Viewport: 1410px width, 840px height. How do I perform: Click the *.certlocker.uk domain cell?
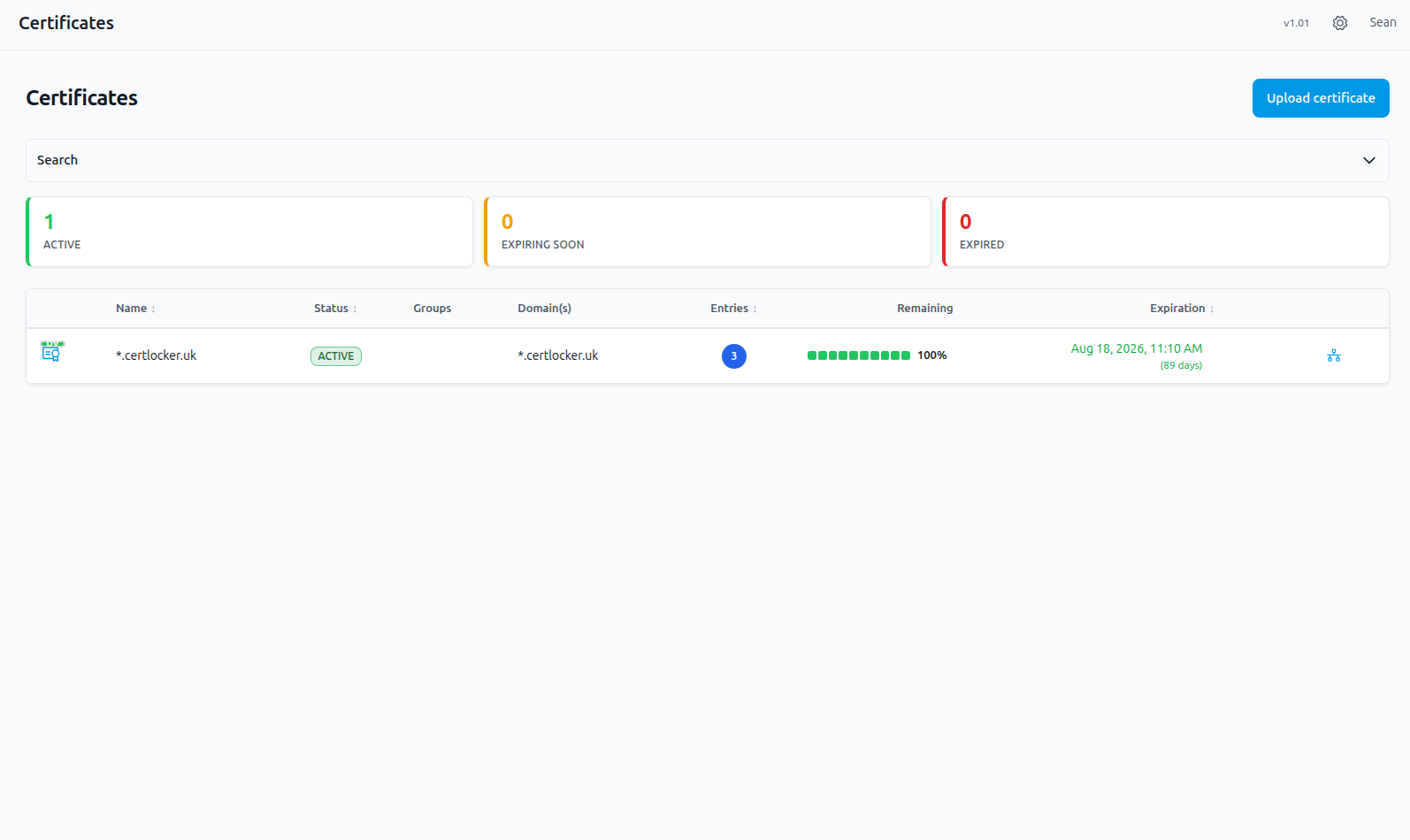[558, 355]
